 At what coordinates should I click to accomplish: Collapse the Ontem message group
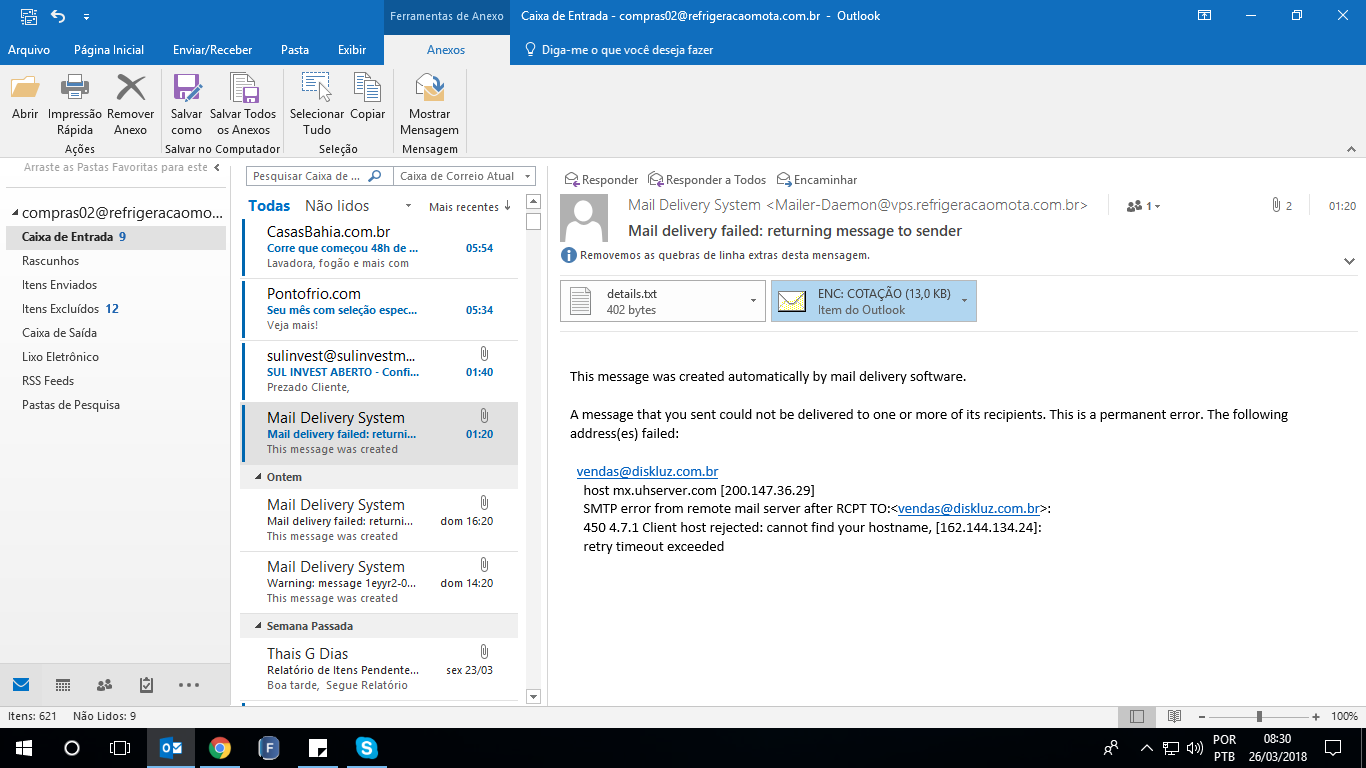click(258, 477)
